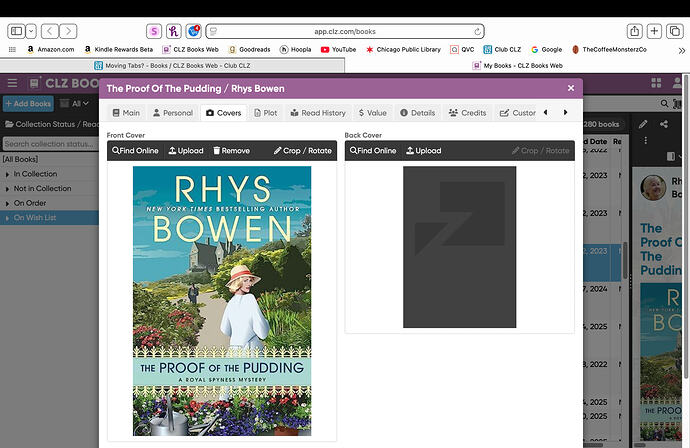Open Hoopla bookmark
The height and width of the screenshot is (448, 690).
coord(295,50)
